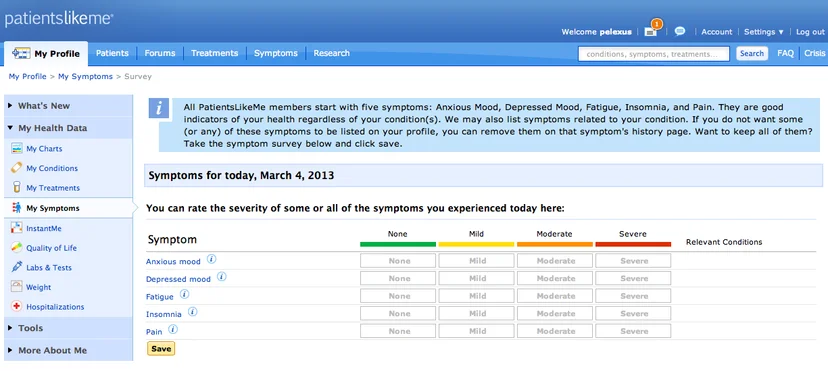Rate Anxious mood as None

(x=398, y=261)
